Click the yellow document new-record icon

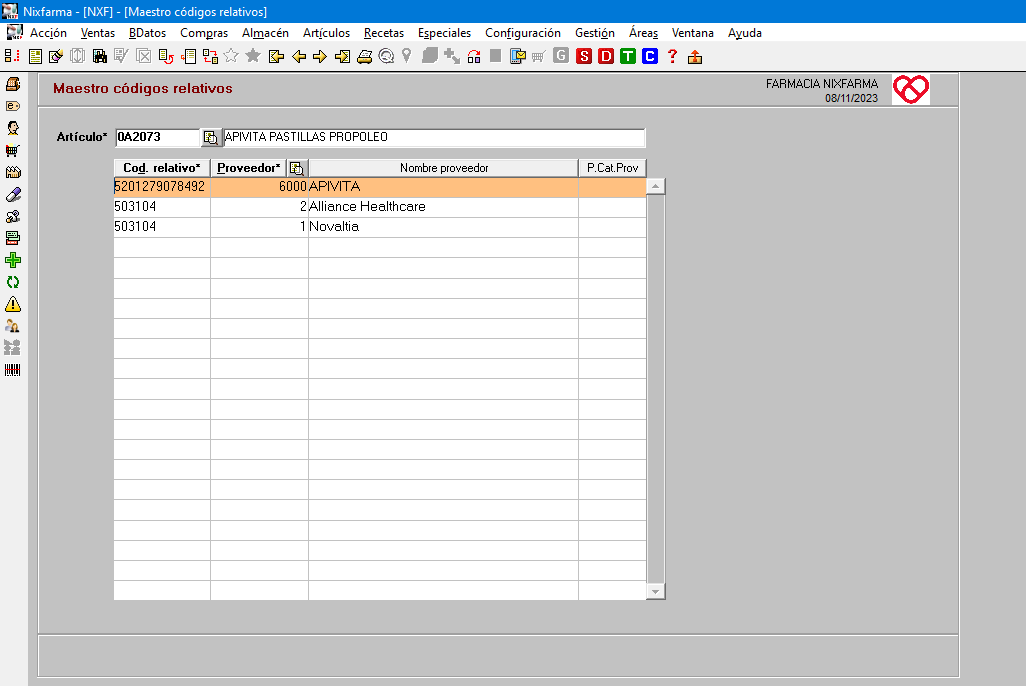[x=35, y=57]
